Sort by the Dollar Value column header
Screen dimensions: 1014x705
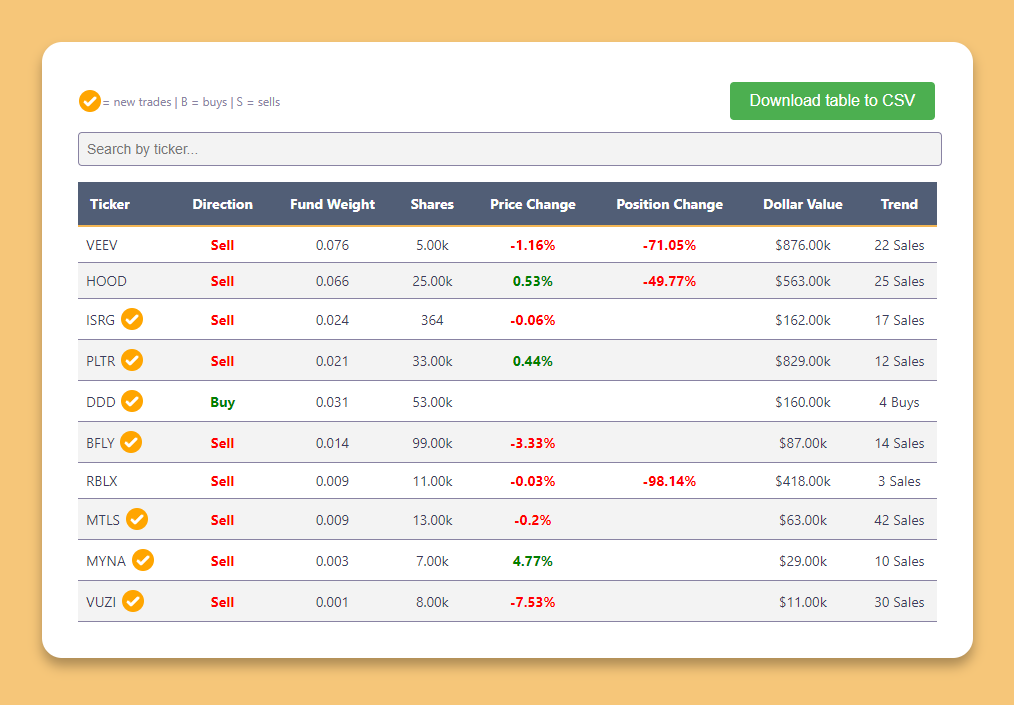(803, 204)
